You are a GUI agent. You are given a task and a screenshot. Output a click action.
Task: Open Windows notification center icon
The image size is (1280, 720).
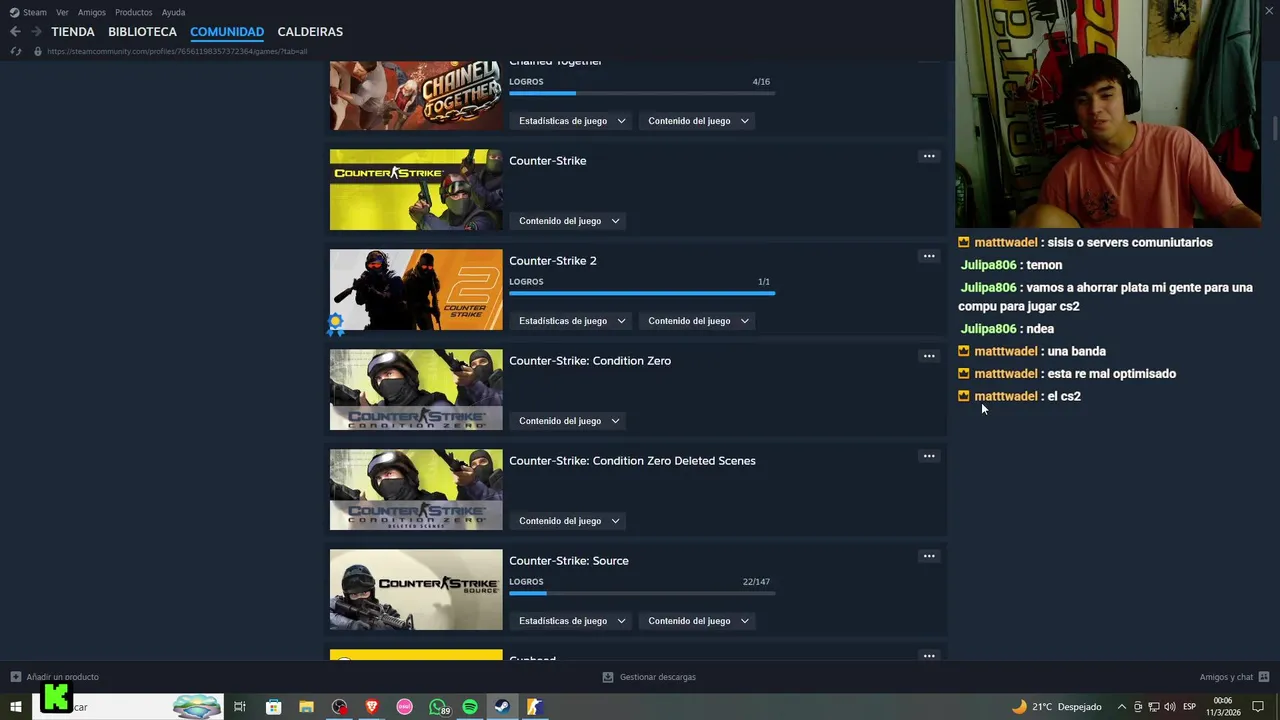[1258, 707]
